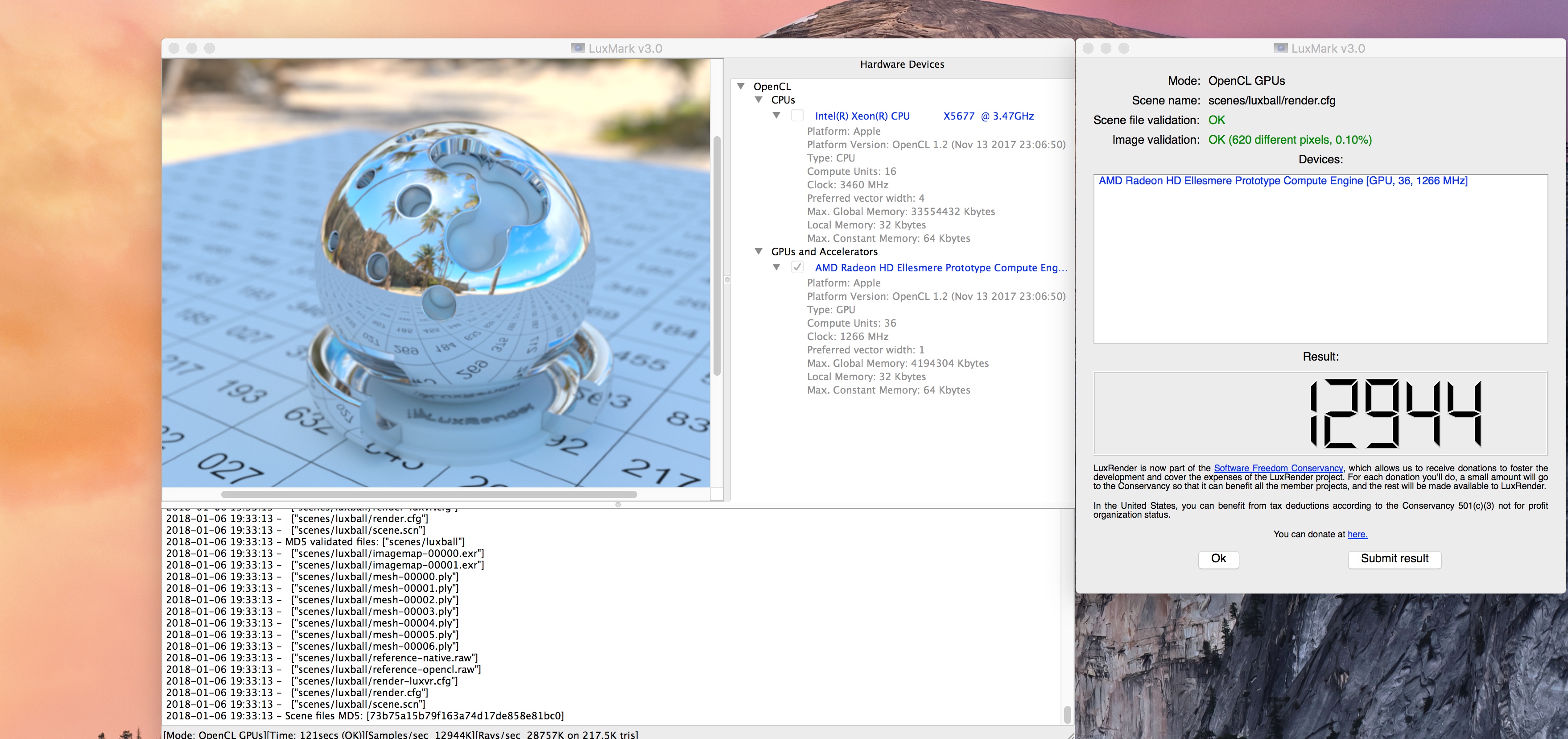
Task: Click the scene name scenes/luxball/render.cfg
Action: [1271, 100]
